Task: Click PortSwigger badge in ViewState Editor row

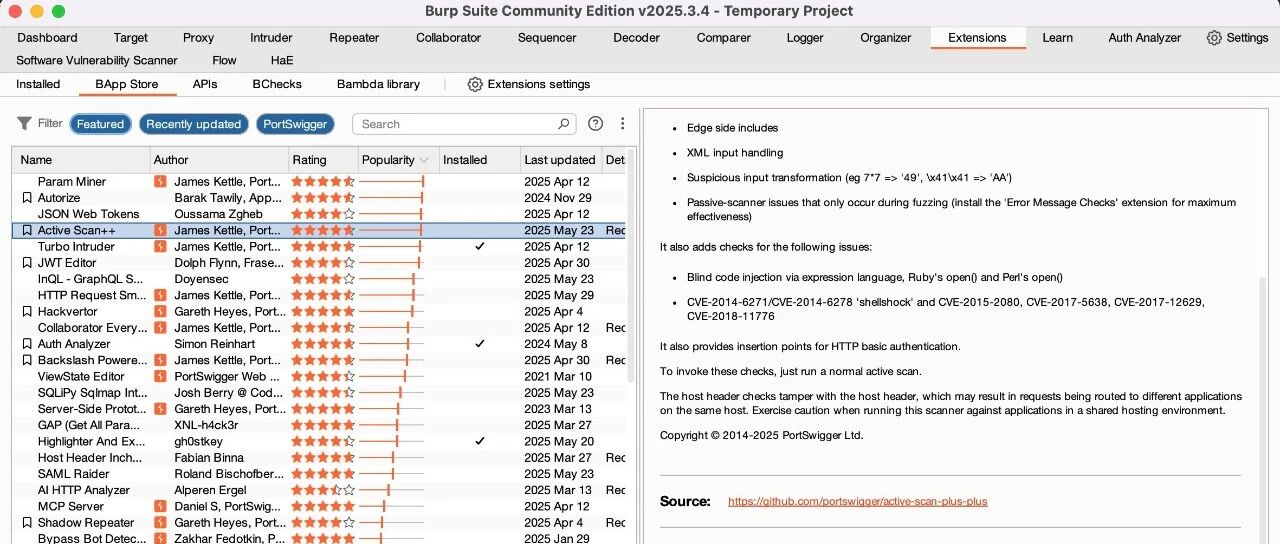Action: coord(160,376)
